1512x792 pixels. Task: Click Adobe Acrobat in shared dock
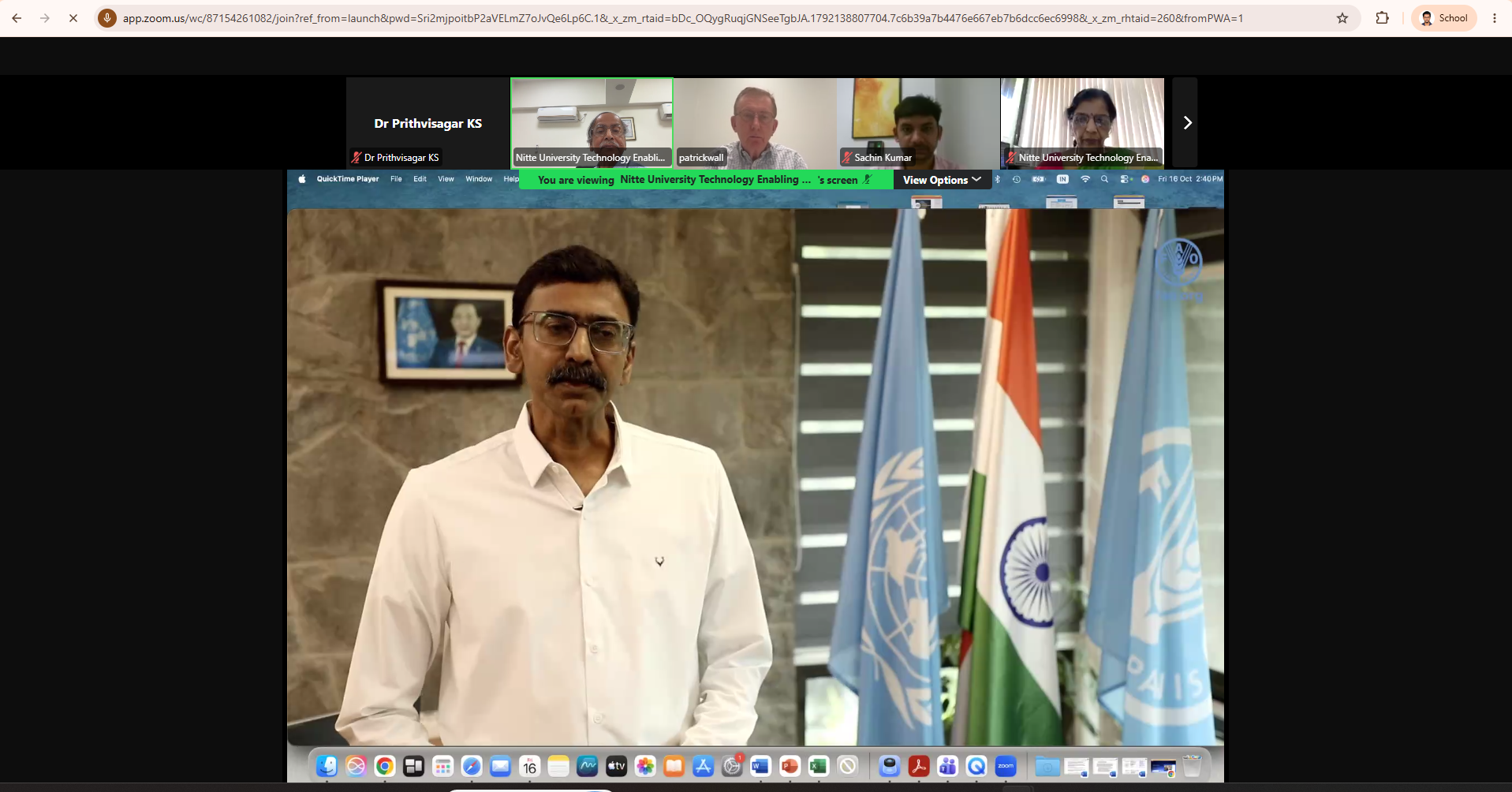pos(919,765)
